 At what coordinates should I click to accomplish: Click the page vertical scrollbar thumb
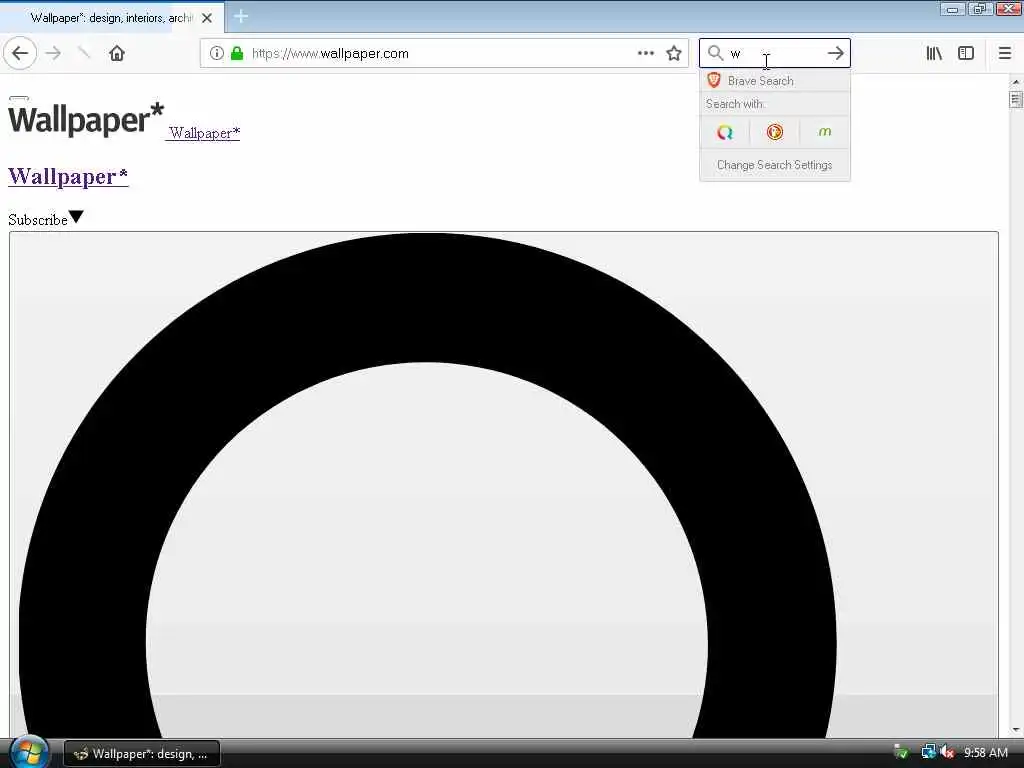1015,99
